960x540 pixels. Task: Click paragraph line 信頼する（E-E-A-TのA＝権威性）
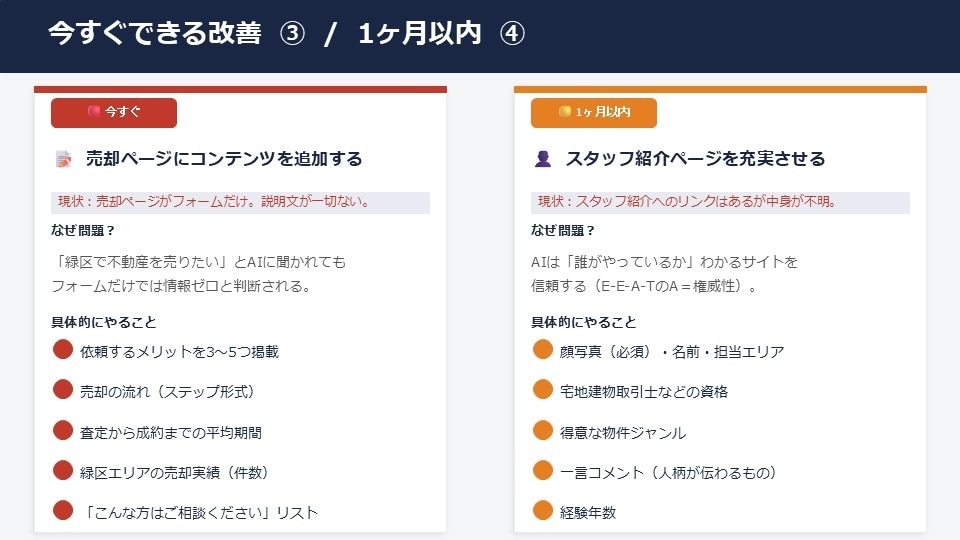(x=644, y=286)
